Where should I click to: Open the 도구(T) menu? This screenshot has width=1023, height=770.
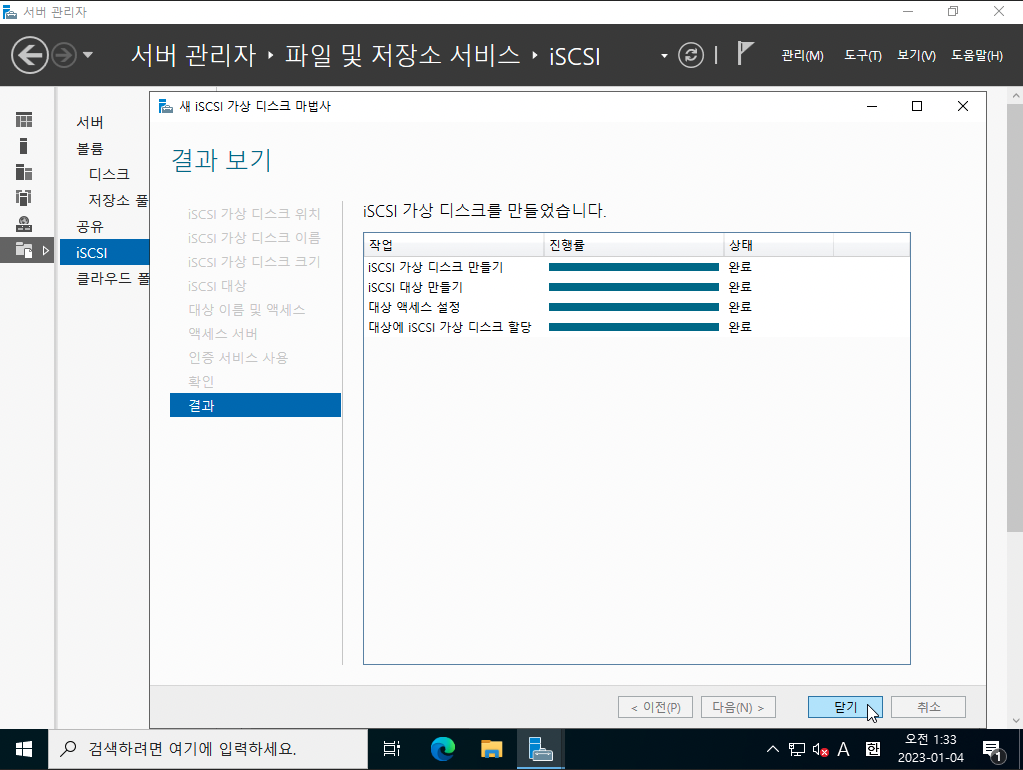click(x=863, y=55)
